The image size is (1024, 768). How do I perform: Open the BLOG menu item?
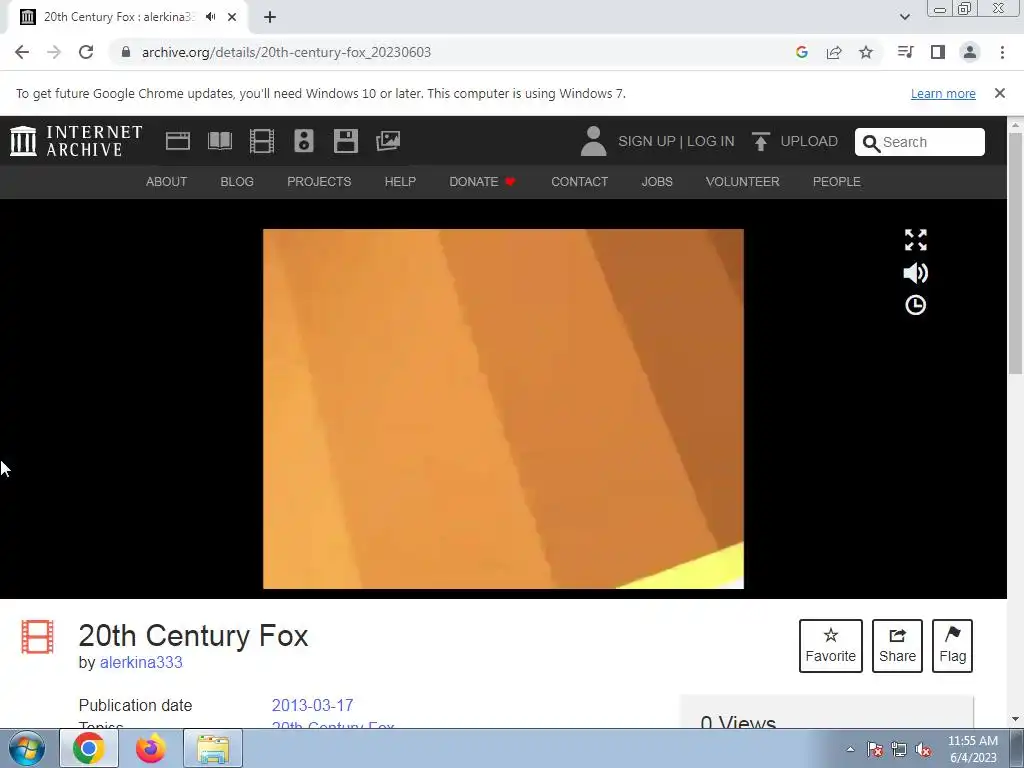(x=237, y=182)
